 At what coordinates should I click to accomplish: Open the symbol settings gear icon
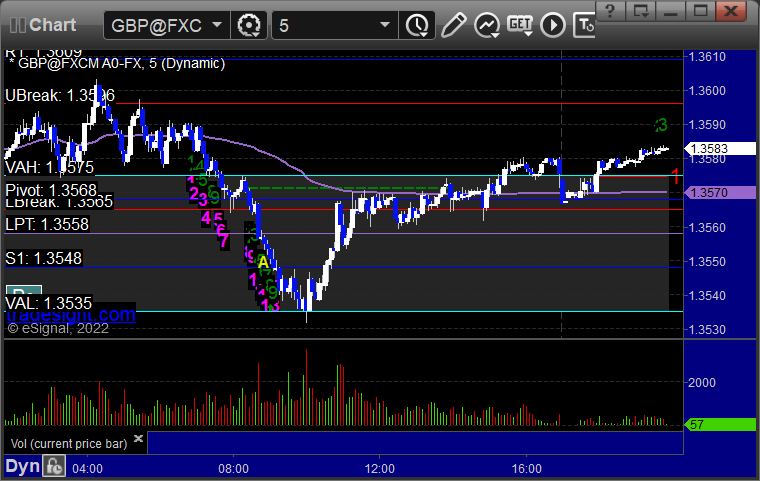coord(249,25)
